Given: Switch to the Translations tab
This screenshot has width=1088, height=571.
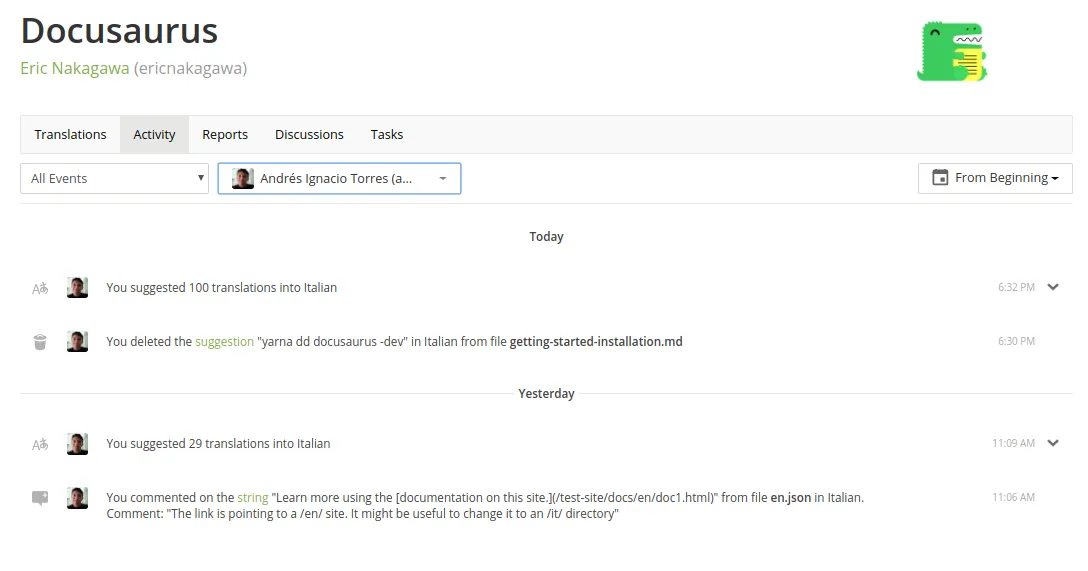Looking at the screenshot, I should (70, 135).
